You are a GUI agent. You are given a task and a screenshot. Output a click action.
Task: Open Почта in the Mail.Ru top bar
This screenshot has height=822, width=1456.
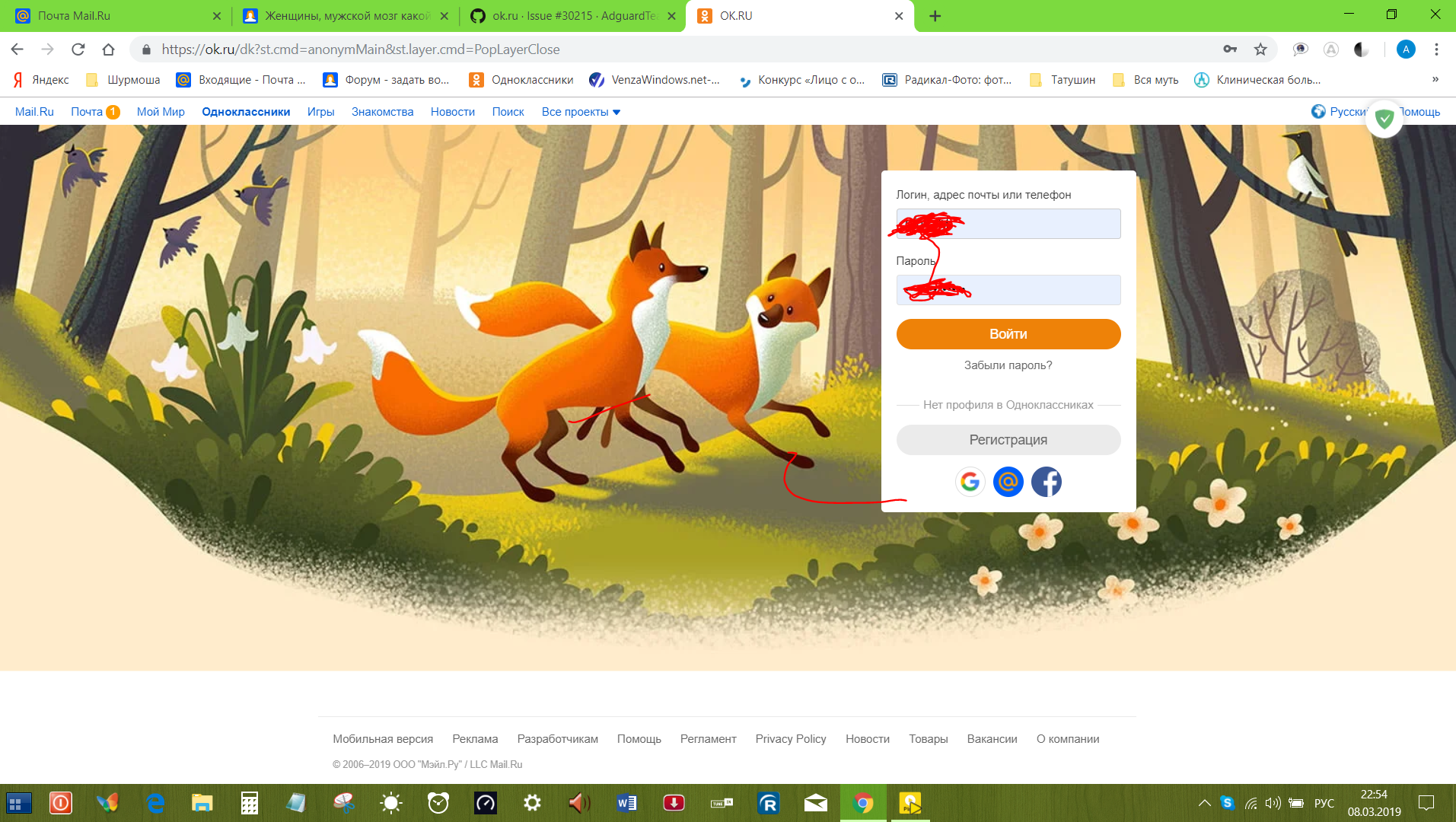tap(87, 112)
